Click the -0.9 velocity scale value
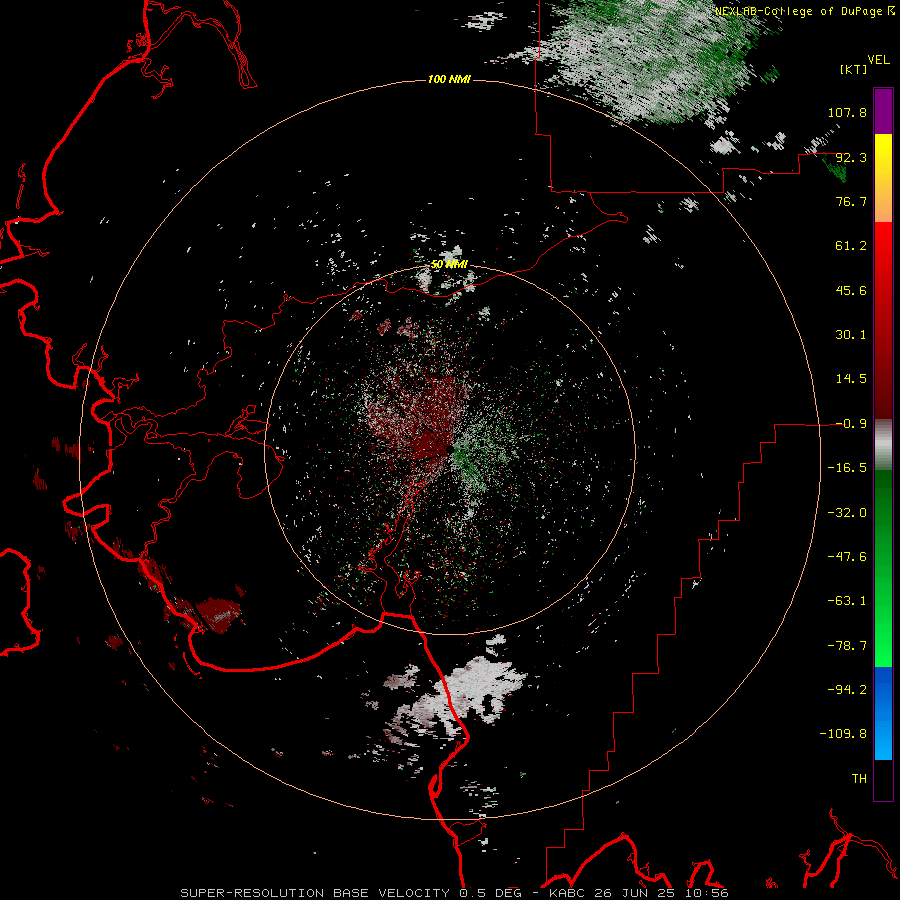This screenshot has width=900, height=900. coord(851,424)
